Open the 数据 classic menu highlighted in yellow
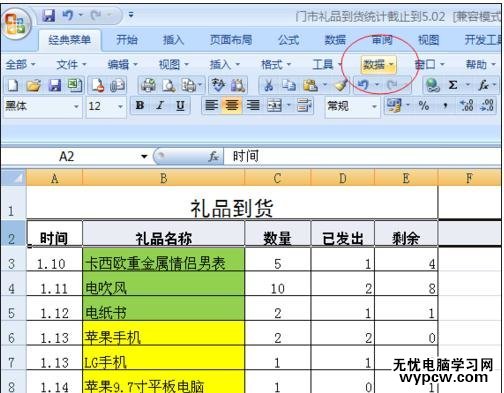Image resolution: width=504 pixels, height=393 pixels. coord(378,64)
